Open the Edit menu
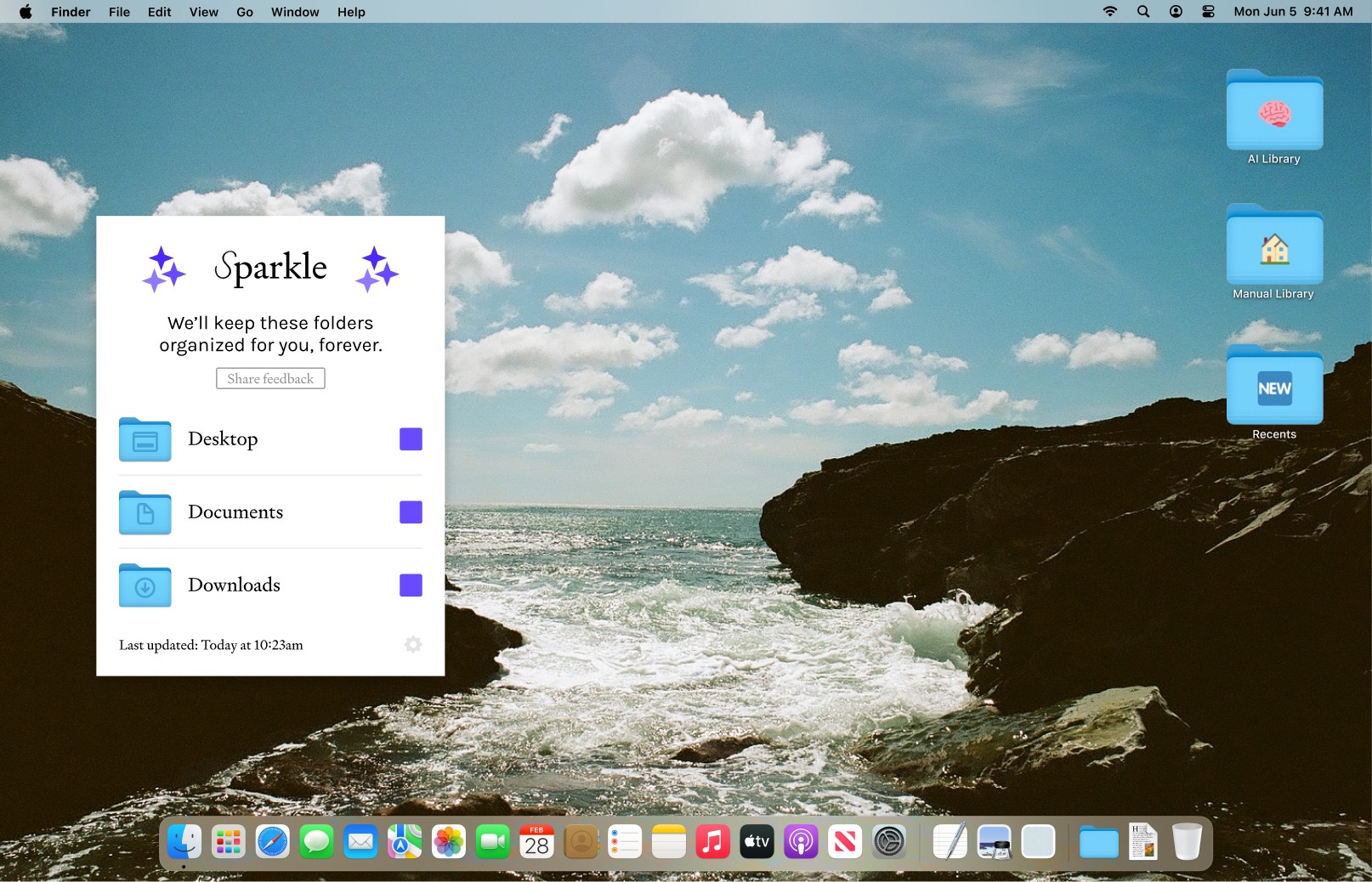Viewport: 1372px width, 882px height. click(x=159, y=12)
